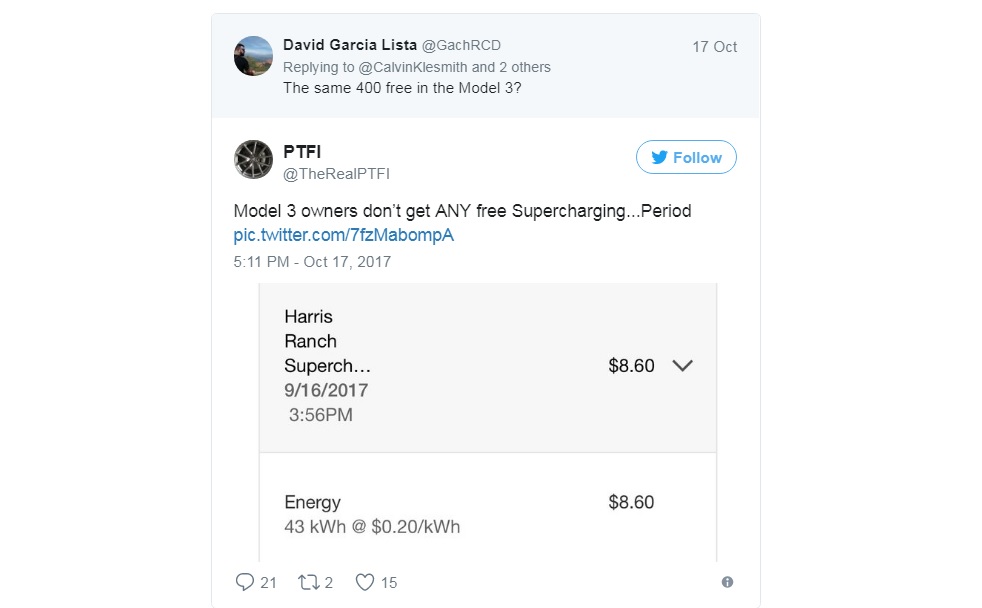The width and height of the screenshot is (982, 608).
Task: Open the 17 Oct date link
Action: coord(714,47)
